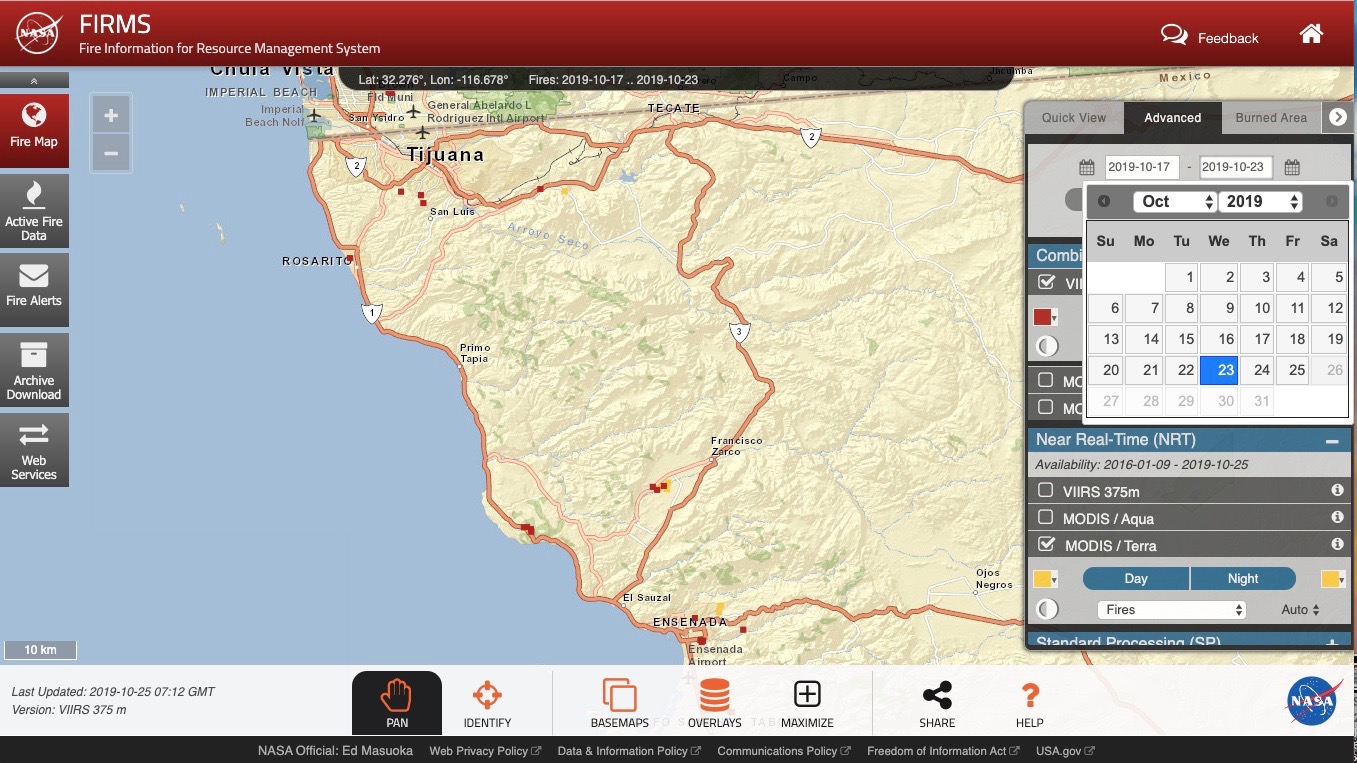The width and height of the screenshot is (1357, 763).
Task: Go to previous month in calendar
Action: click(1104, 201)
